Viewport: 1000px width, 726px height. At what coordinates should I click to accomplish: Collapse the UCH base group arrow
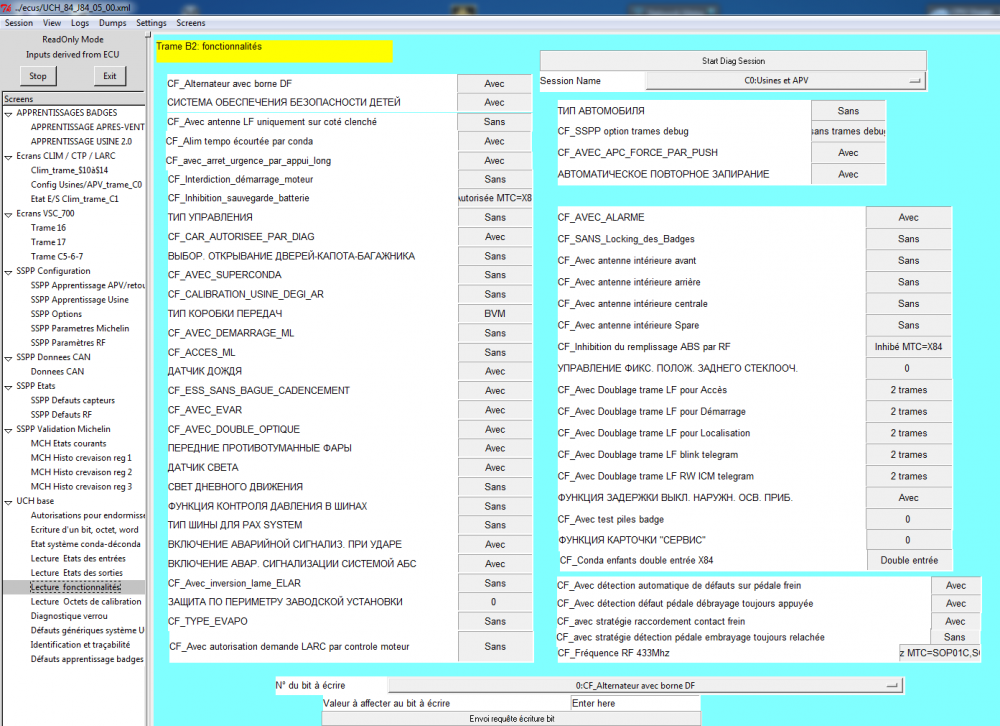[x=8, y=502]
